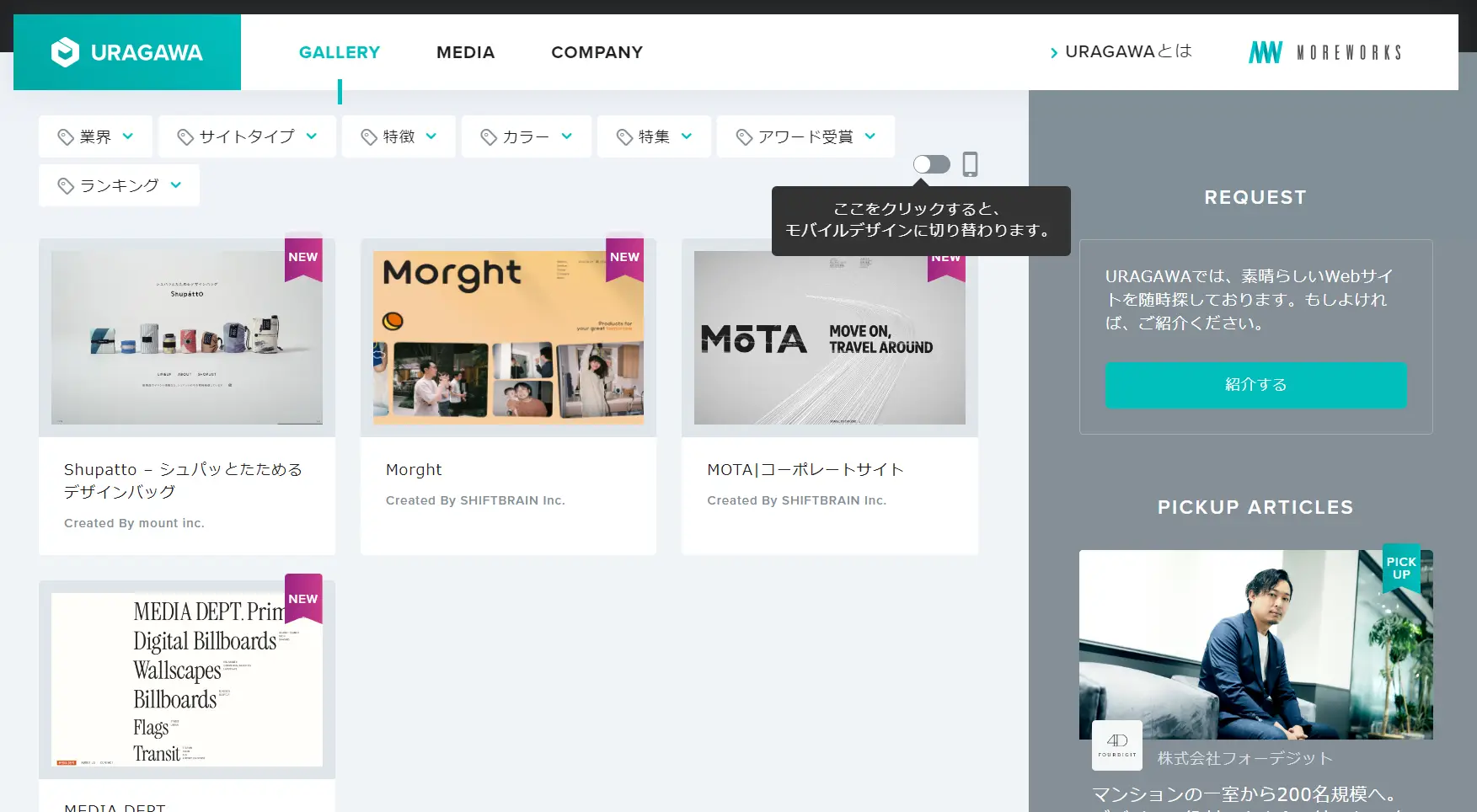The height and width of the screenshot is (812, 1477).
Task: Click Created By mount inc. credit
Action: 134,523
